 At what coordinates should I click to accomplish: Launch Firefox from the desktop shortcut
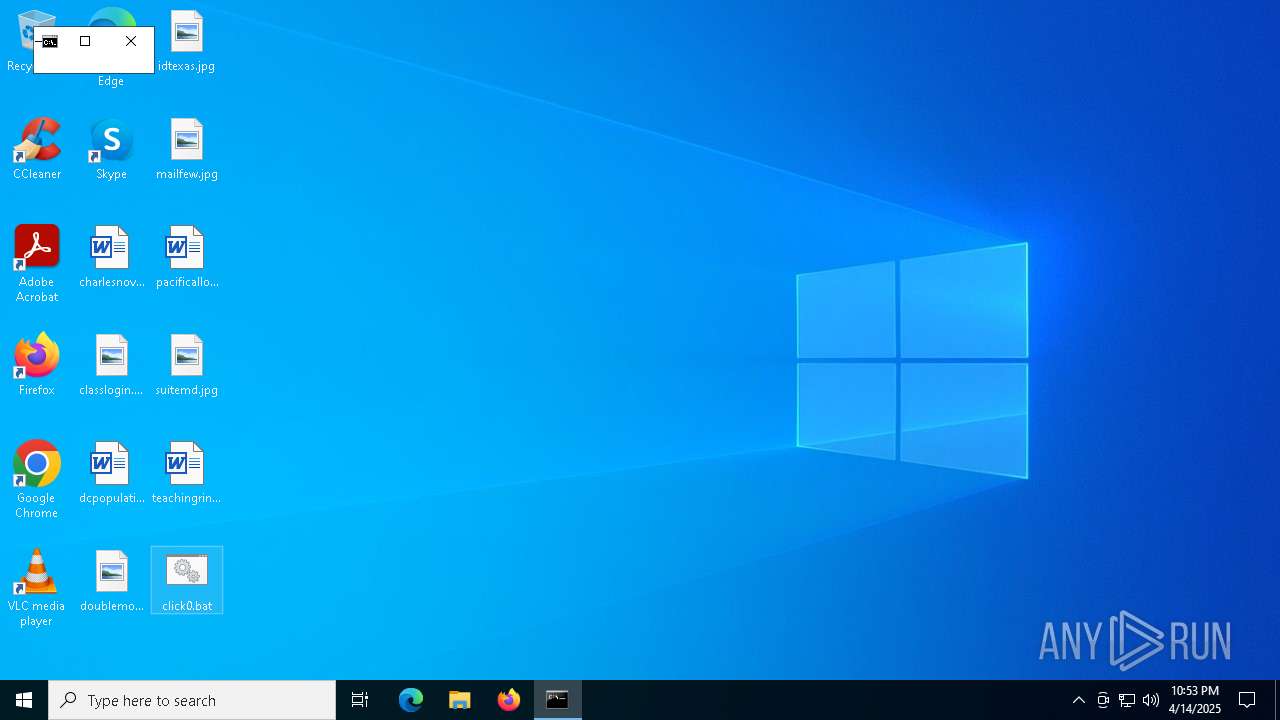coord(37,366)
